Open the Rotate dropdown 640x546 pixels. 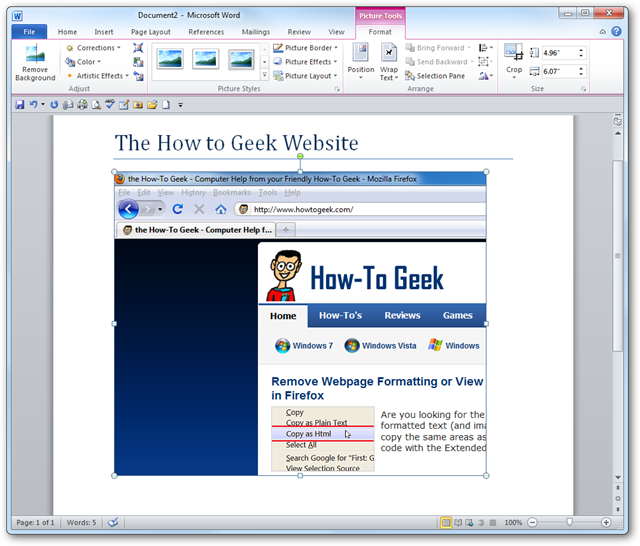[485, 76]
